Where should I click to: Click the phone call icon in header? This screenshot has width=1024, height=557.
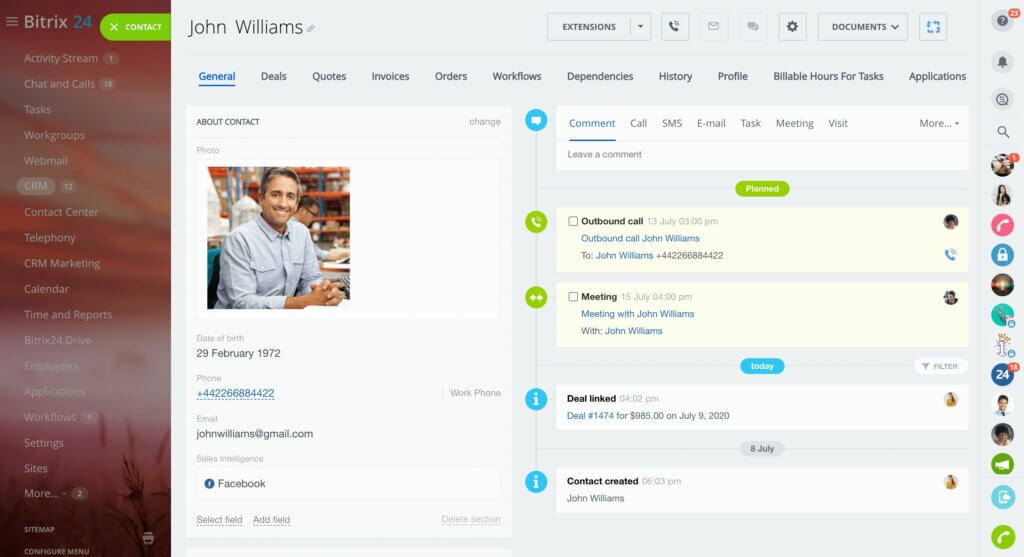tap(675, 27)
